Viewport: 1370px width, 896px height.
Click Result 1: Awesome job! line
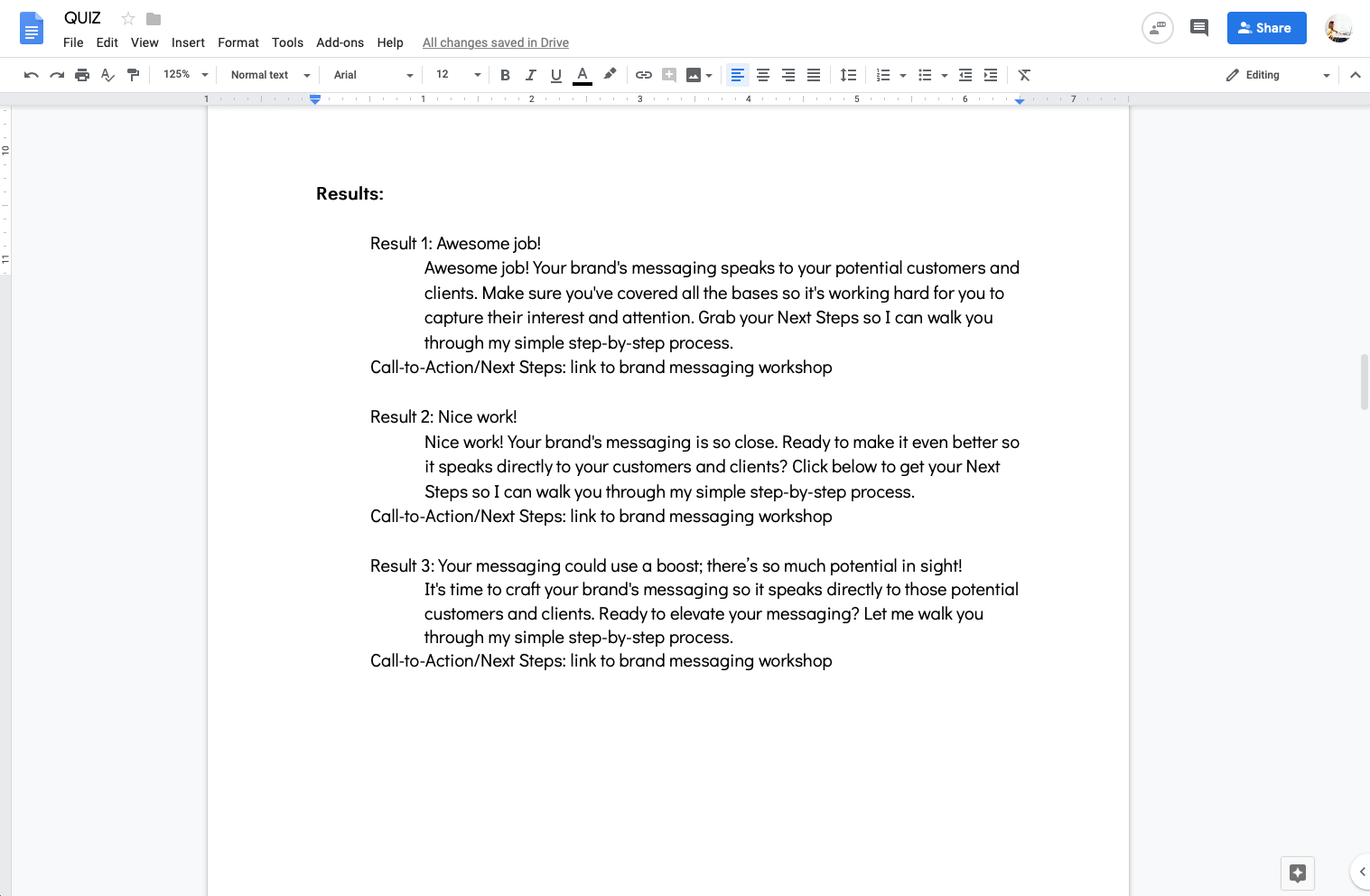coord(455,244)
